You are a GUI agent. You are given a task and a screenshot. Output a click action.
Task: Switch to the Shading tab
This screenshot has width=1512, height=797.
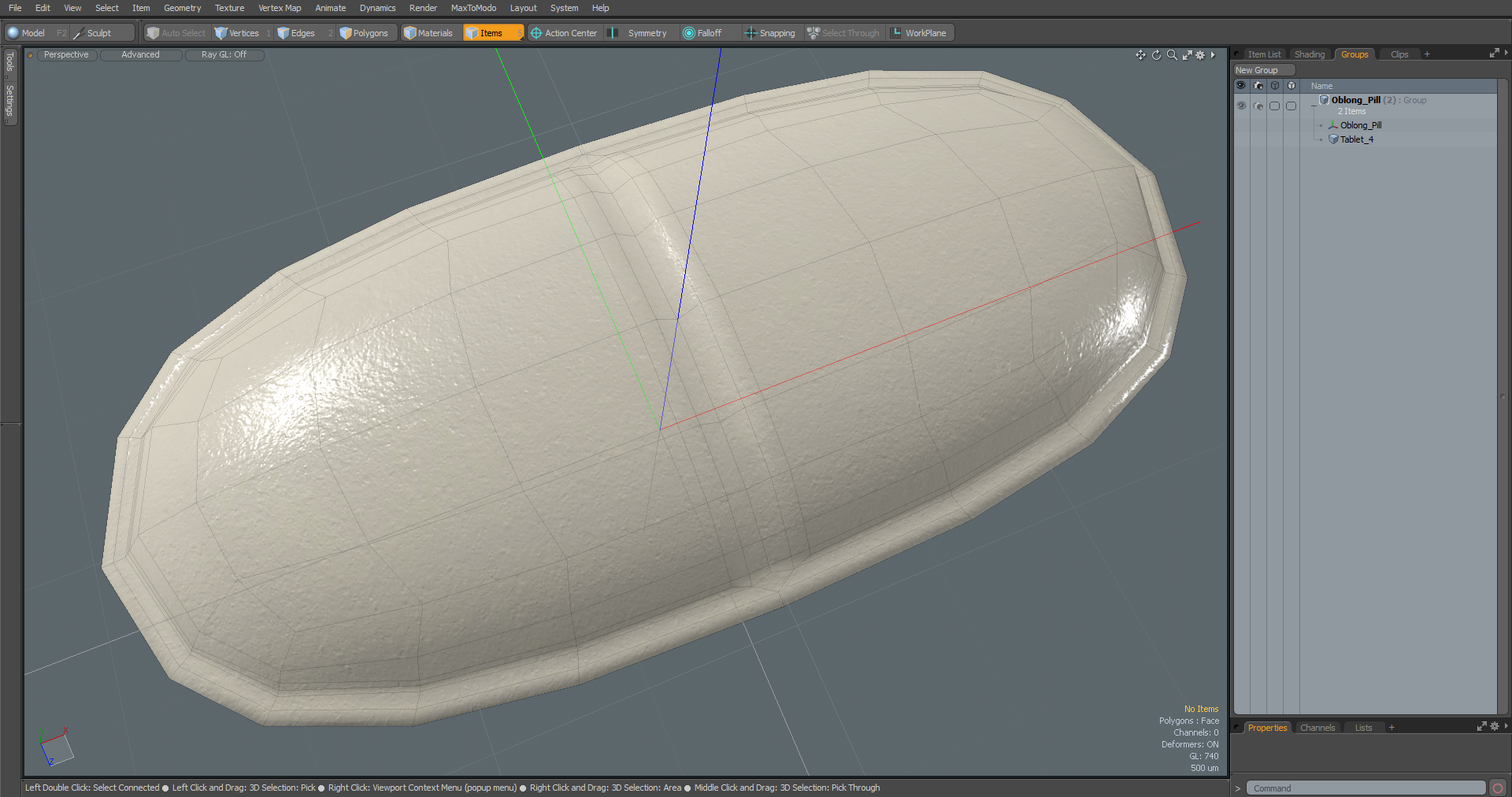(x=1310, y=54)
